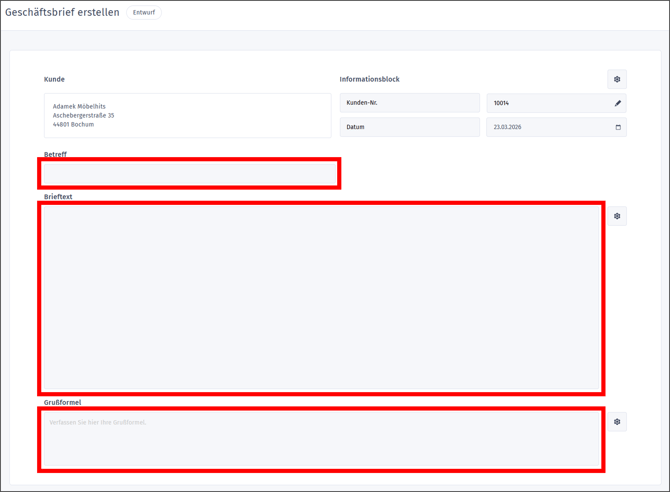Focus the Betreff subject input field
The height and width of the screenshot is (492, 670).
click(189, 173)
